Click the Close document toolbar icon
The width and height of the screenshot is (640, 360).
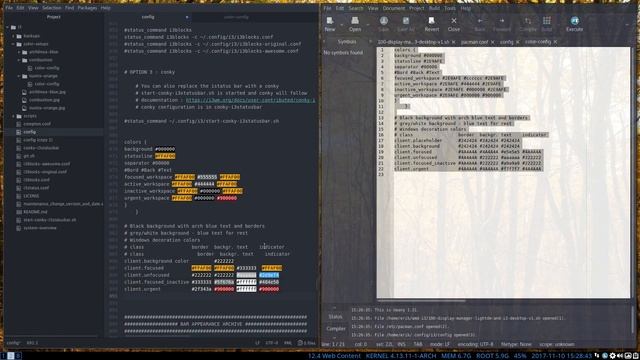coord(454,21)
